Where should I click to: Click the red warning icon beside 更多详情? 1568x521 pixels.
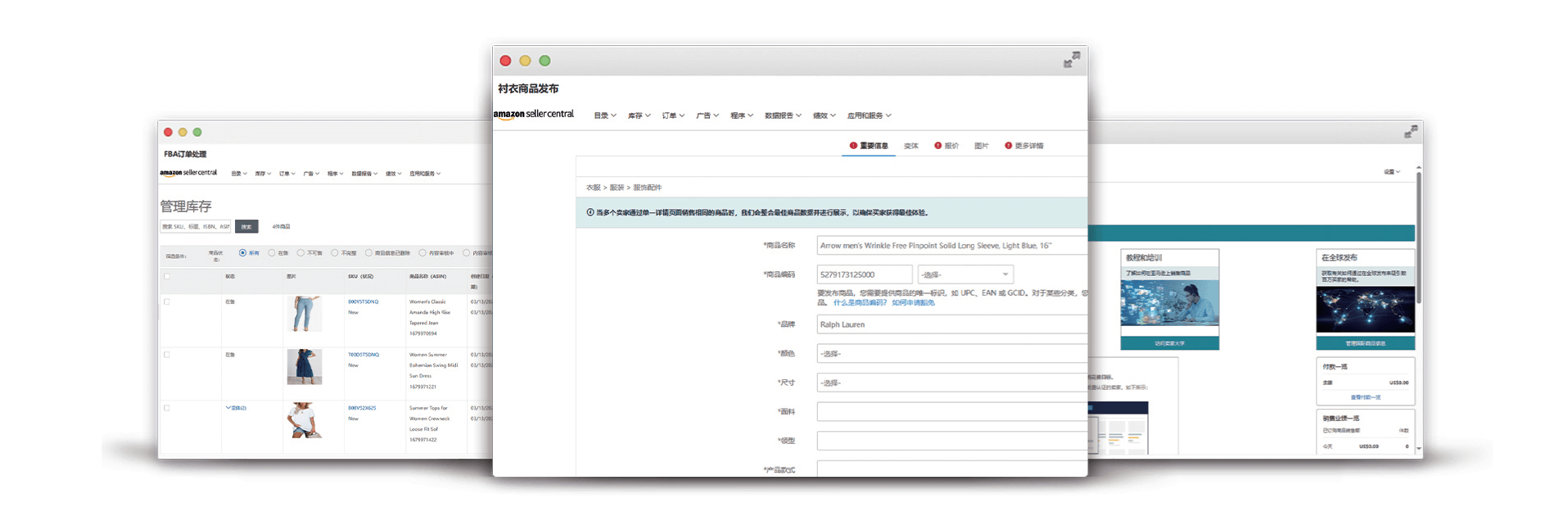click(x=1008, y=146)
